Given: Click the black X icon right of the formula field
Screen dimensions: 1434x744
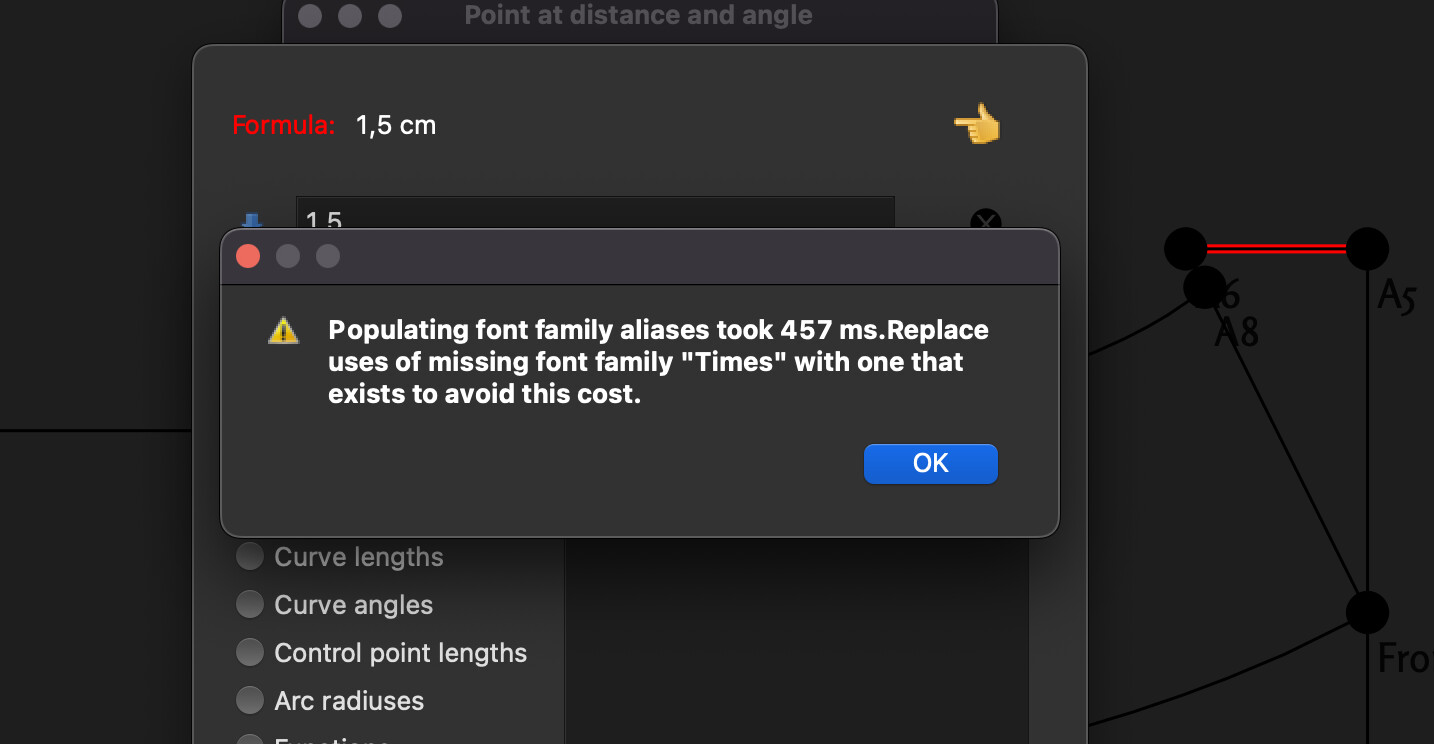Looking at the screenshot, I should pos(985,221).
